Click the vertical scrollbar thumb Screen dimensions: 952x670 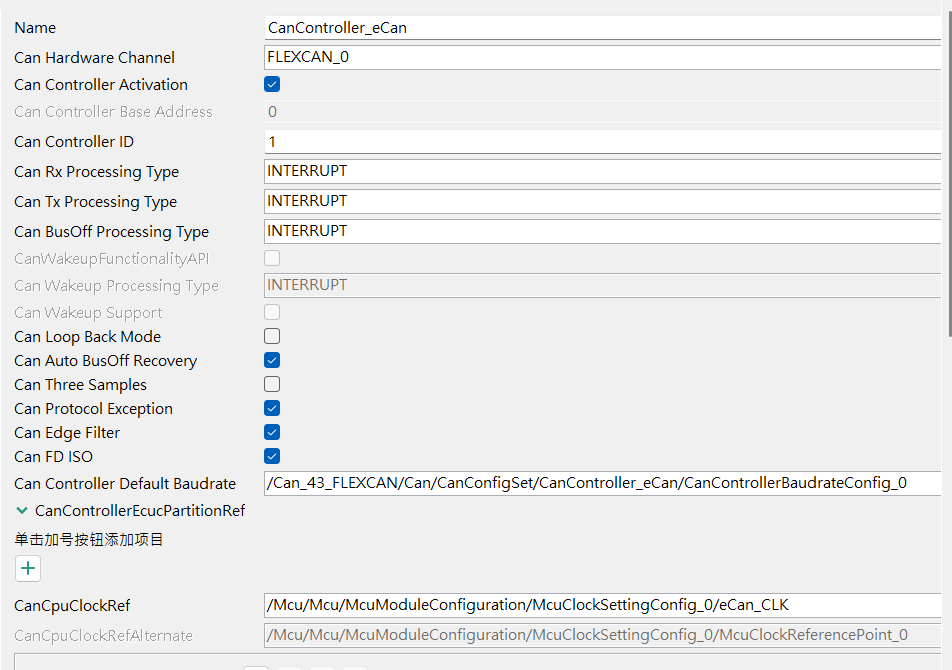coord(949,172)
